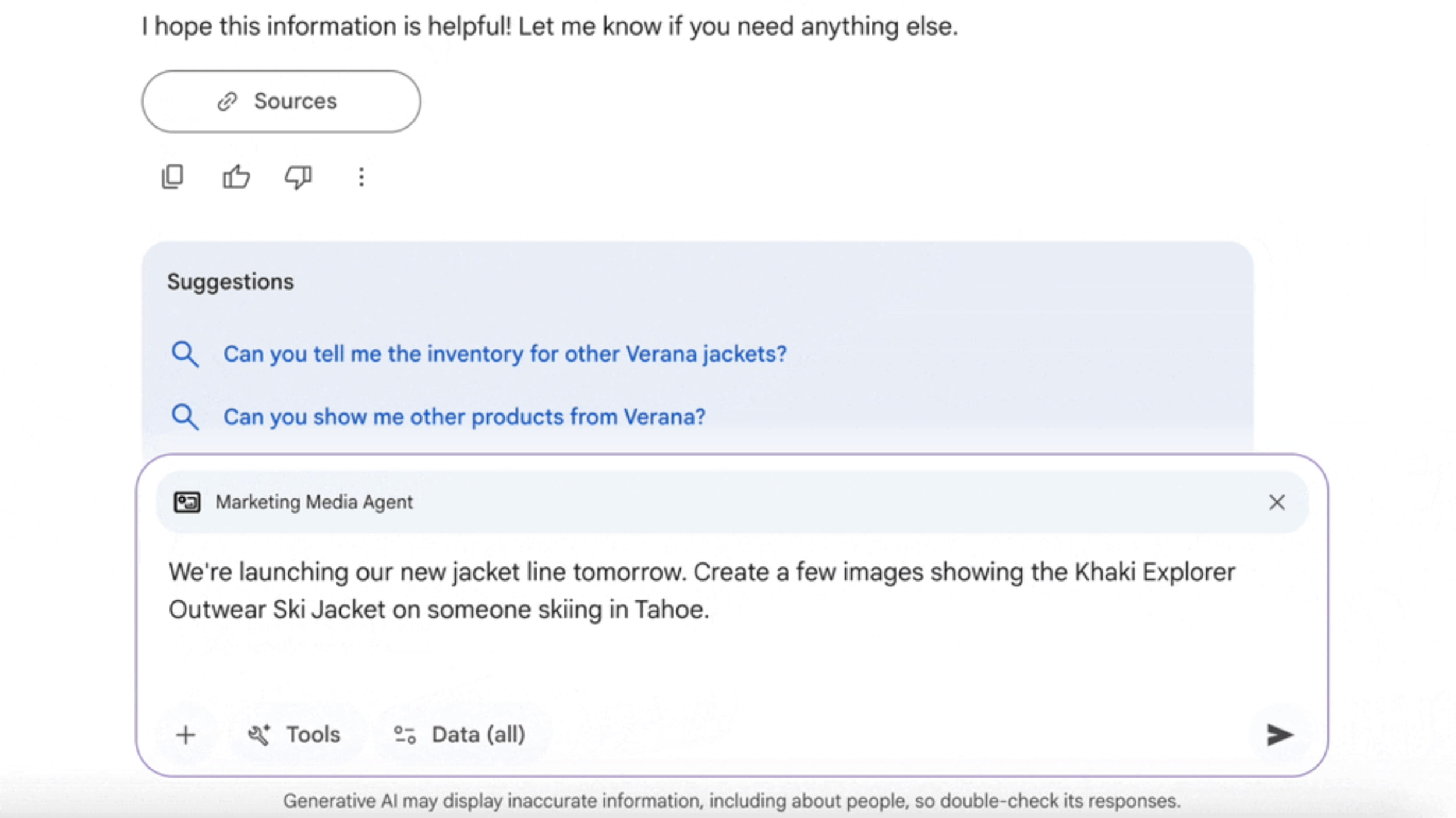
Task: Send the prompt with the arrow icon
Action: point(1279,735)
